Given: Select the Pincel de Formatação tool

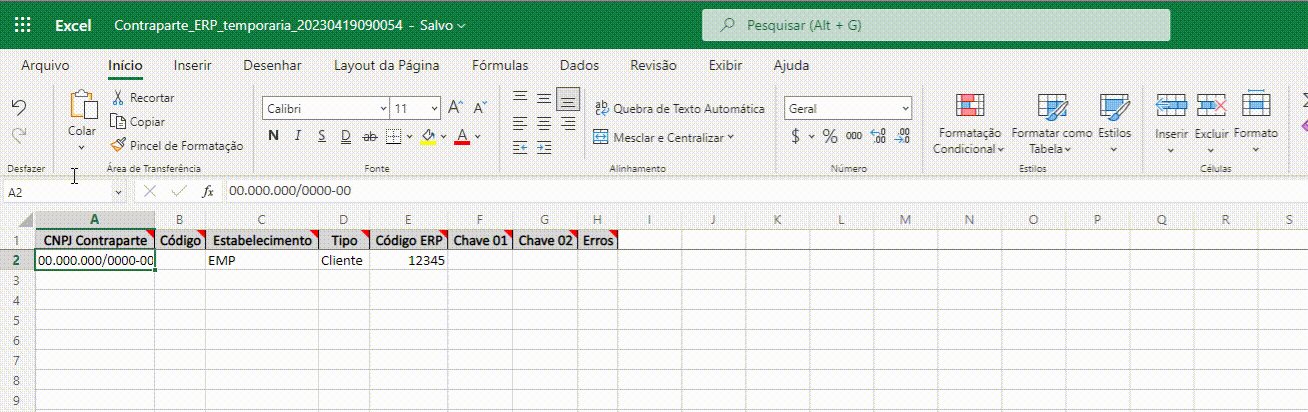Looking at the screenshot, I should (177, 145).
